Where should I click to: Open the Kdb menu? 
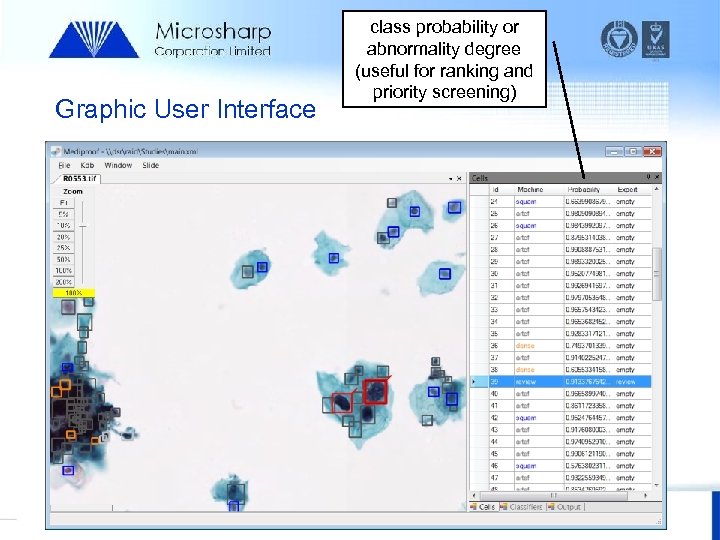pyautogui.click(x=87, y=165)
